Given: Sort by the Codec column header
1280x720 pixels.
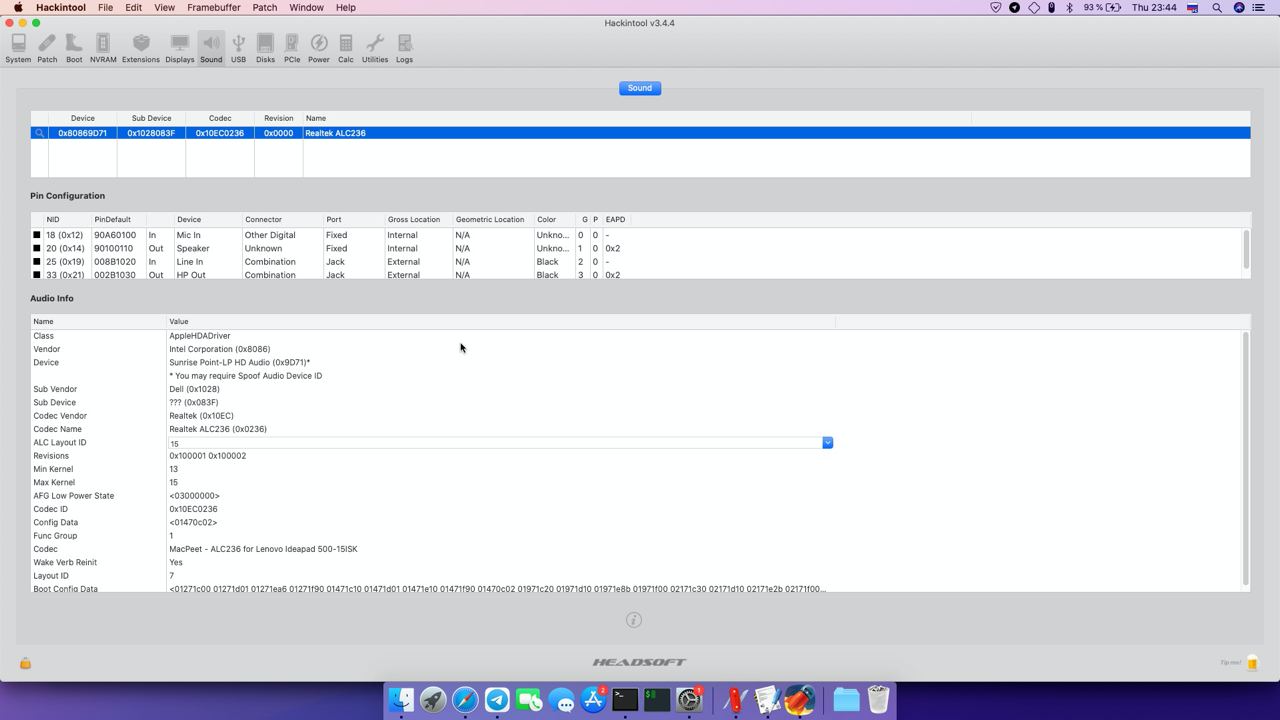Looking at the screenshot, I should point(220,118).
